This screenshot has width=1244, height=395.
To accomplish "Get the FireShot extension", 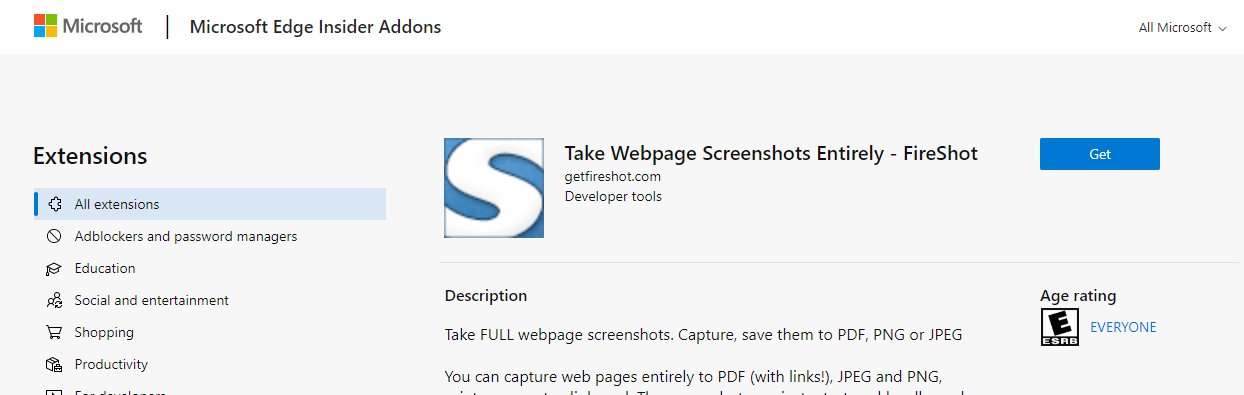I will (1100, 154).
